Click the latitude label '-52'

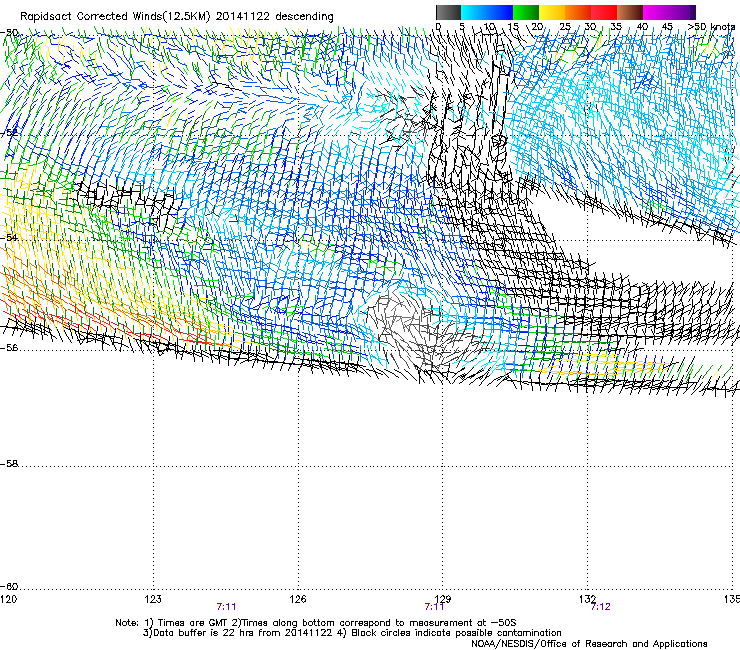click(x=9, y=133)
